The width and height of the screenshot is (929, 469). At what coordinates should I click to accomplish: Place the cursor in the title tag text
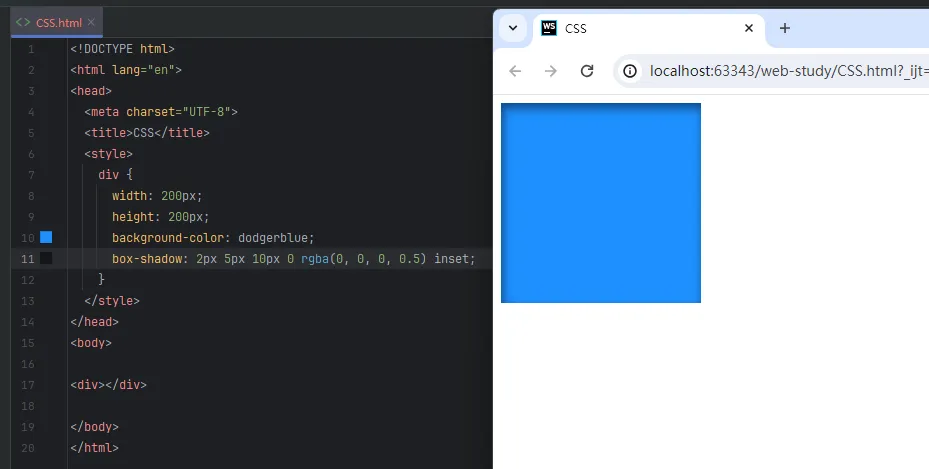(x=143, y=133)
